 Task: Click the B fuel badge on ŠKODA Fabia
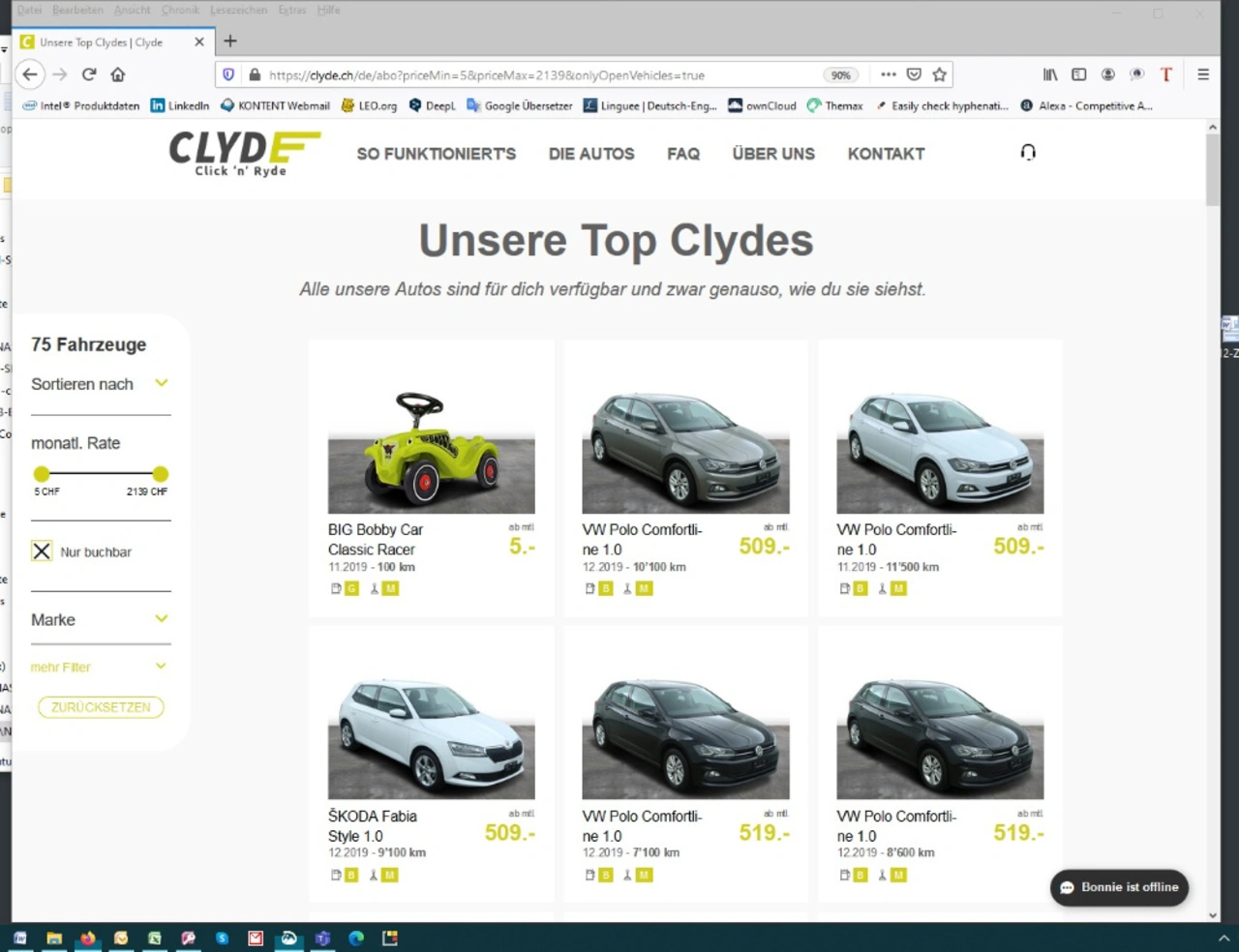tap(351, 875)
